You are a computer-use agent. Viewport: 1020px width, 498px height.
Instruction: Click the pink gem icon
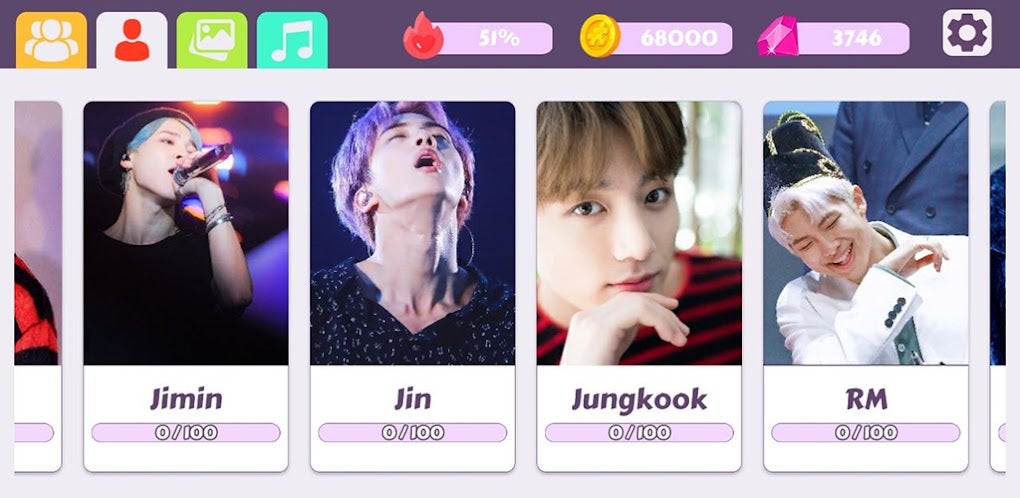[x=778, y=36]
